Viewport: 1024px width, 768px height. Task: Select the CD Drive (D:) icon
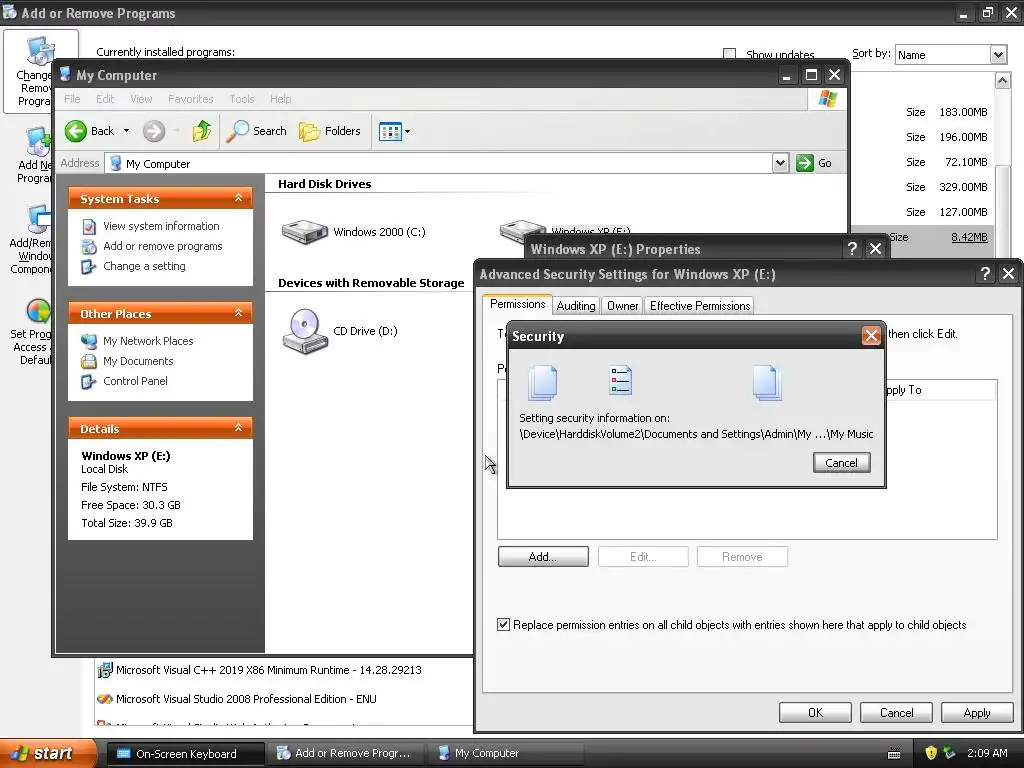click(305, 331)
